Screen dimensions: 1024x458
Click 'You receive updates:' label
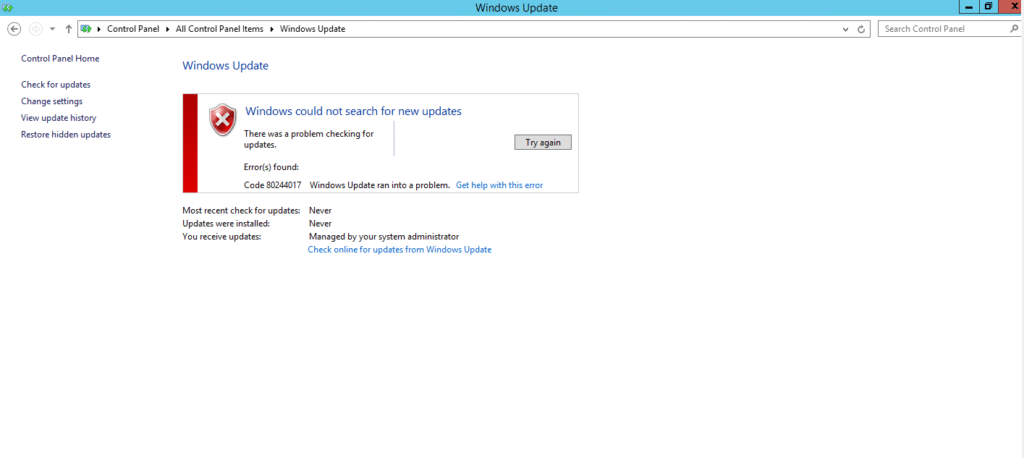(x=222, y=237)
